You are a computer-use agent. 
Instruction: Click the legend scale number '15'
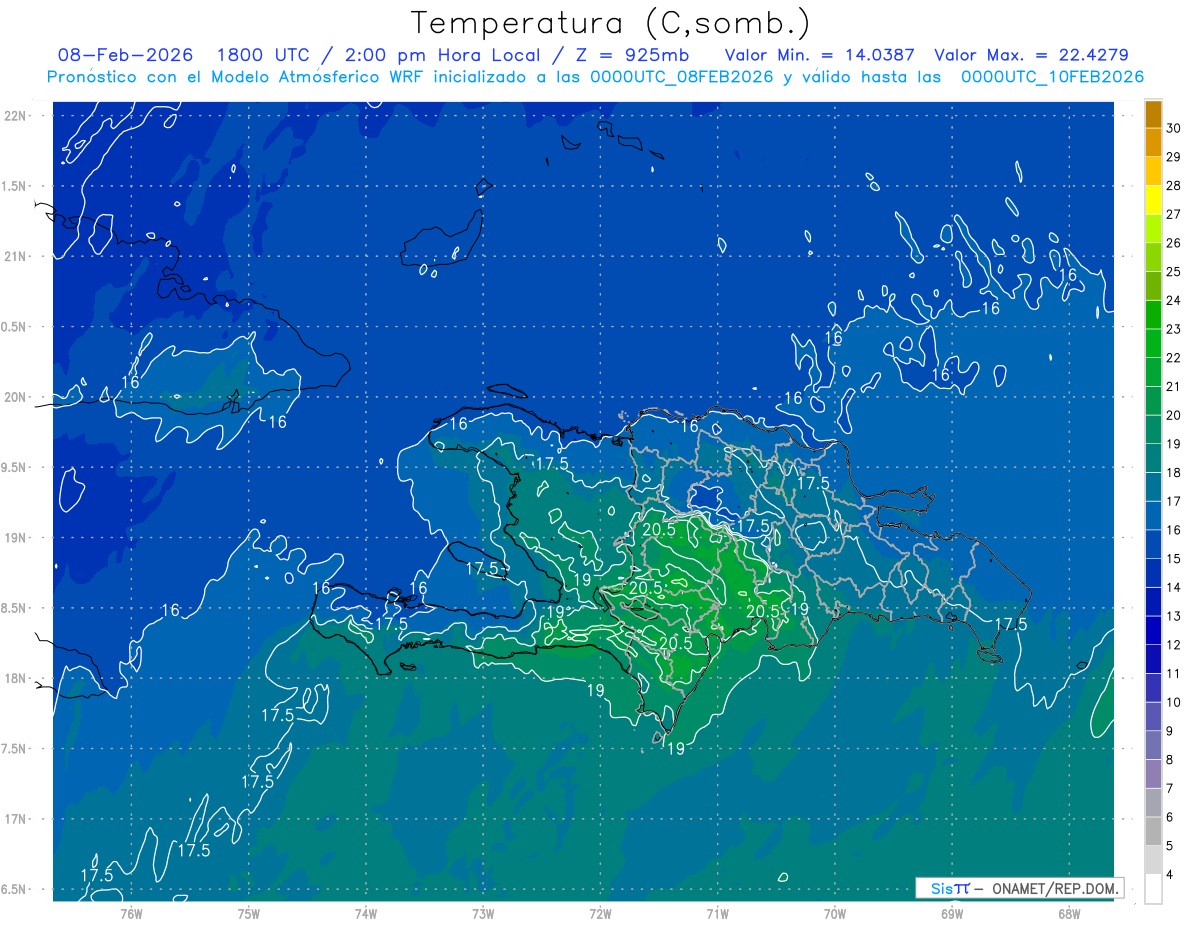click(x=1174, y=558)
